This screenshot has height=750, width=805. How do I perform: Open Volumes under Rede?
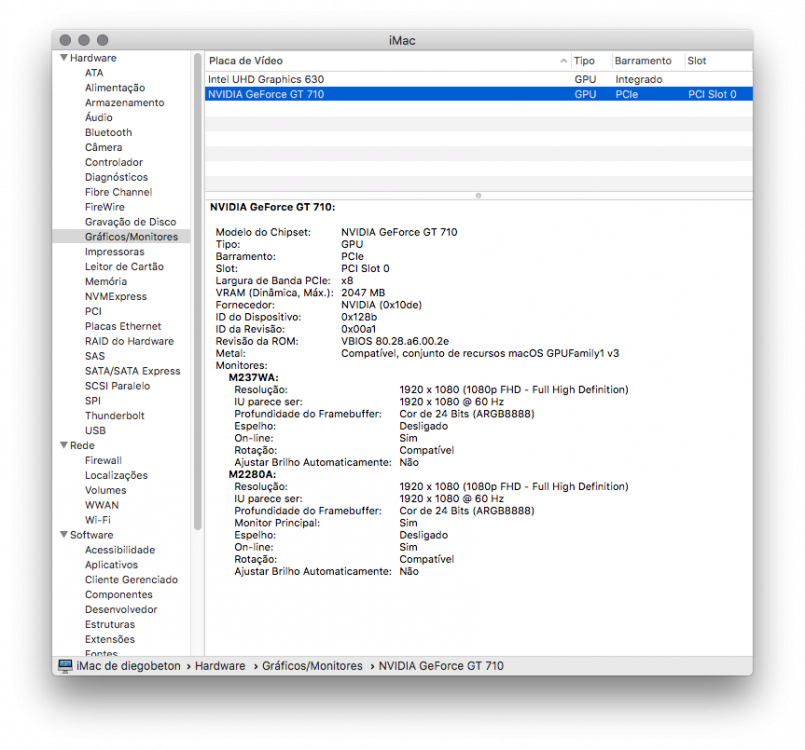click(105, 490)
